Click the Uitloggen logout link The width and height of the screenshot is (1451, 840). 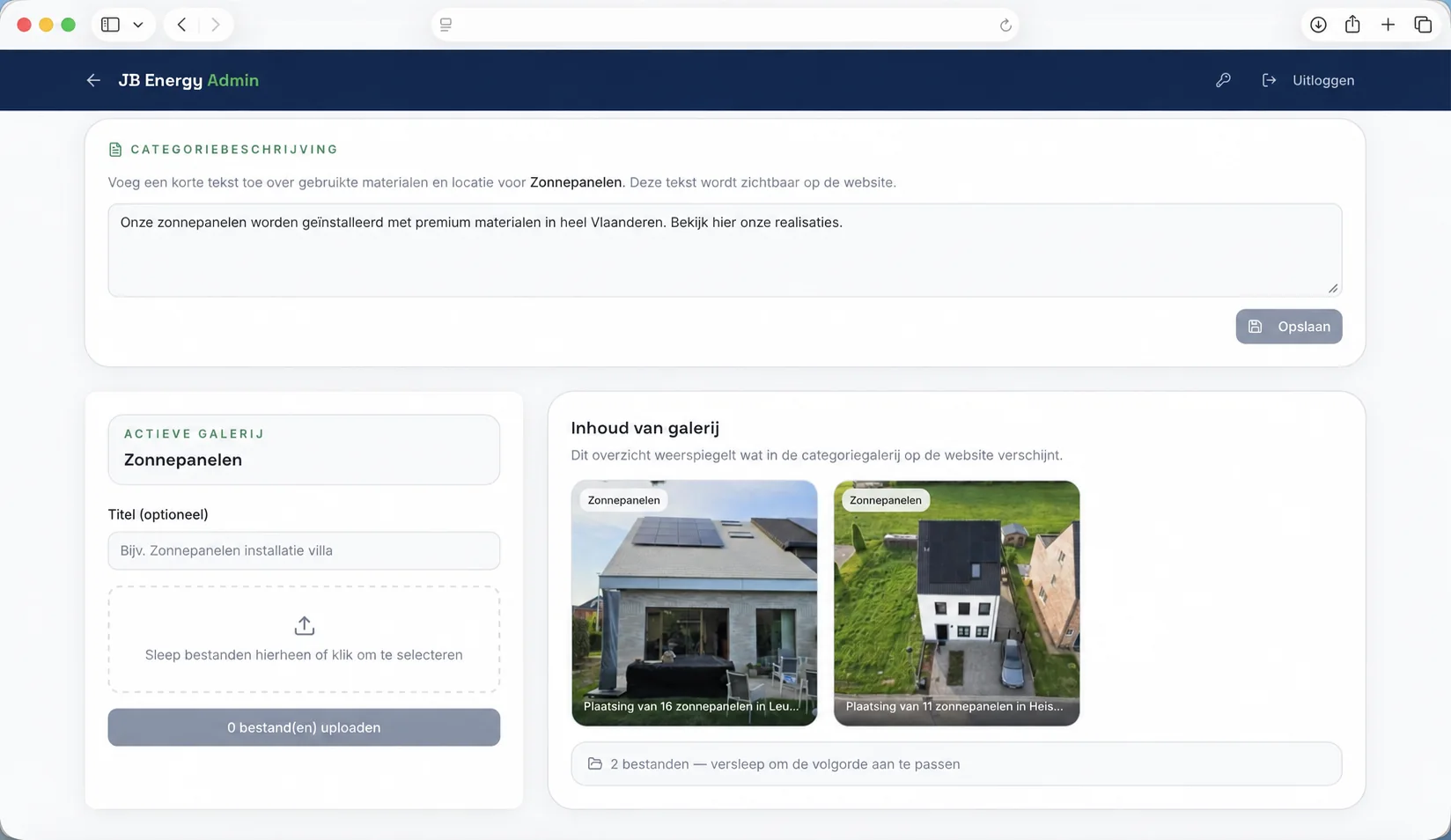[1307, 80]
